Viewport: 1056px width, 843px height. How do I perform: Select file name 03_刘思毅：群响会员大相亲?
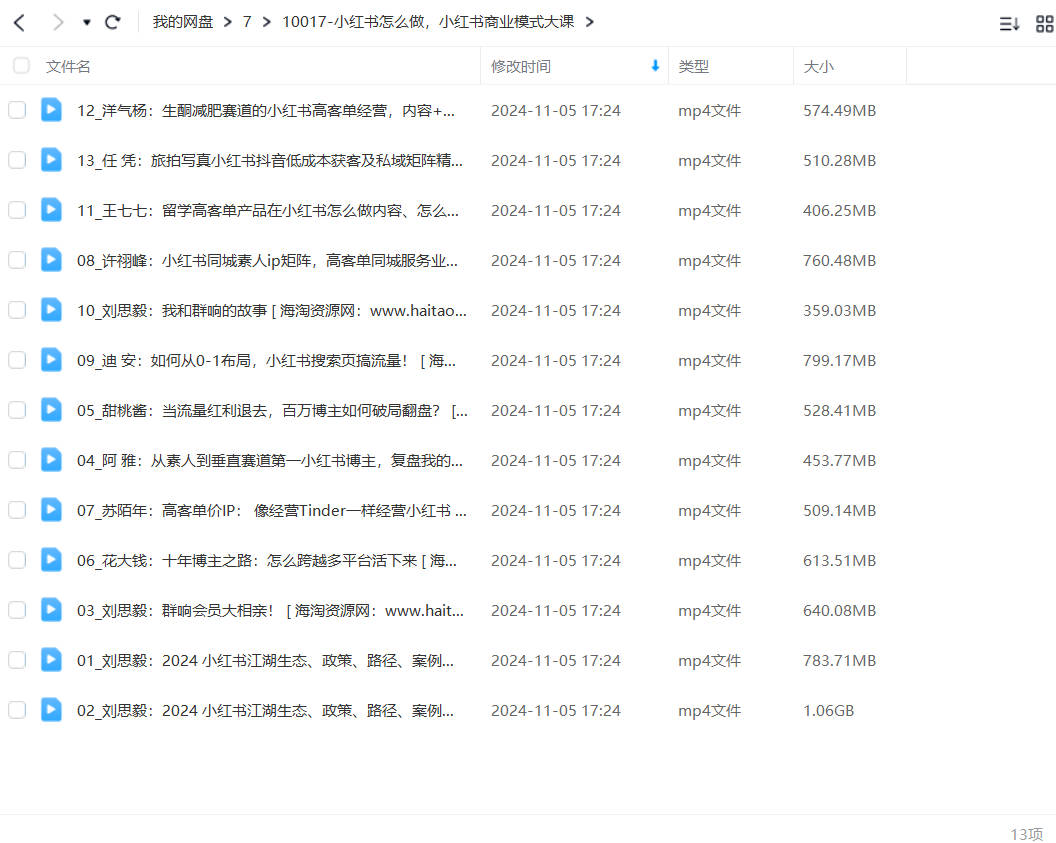[270, 611]
